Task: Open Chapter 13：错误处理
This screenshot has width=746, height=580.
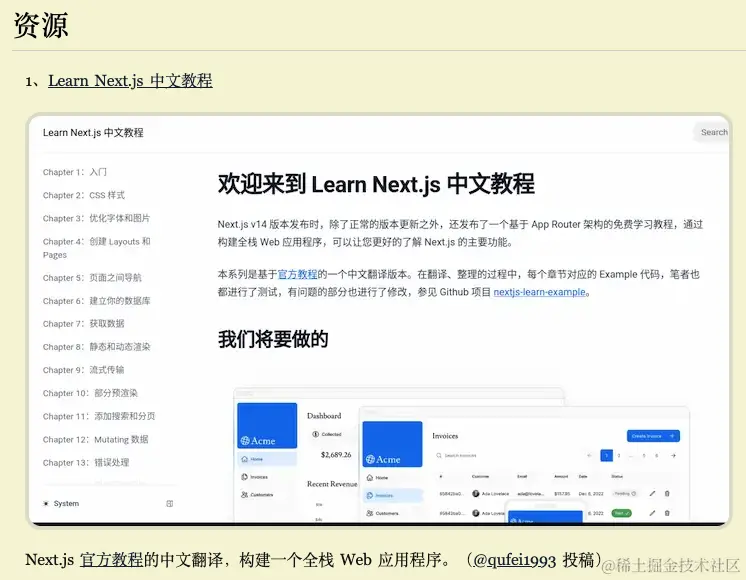Action: pyautogui.click(x=86, y=462)
